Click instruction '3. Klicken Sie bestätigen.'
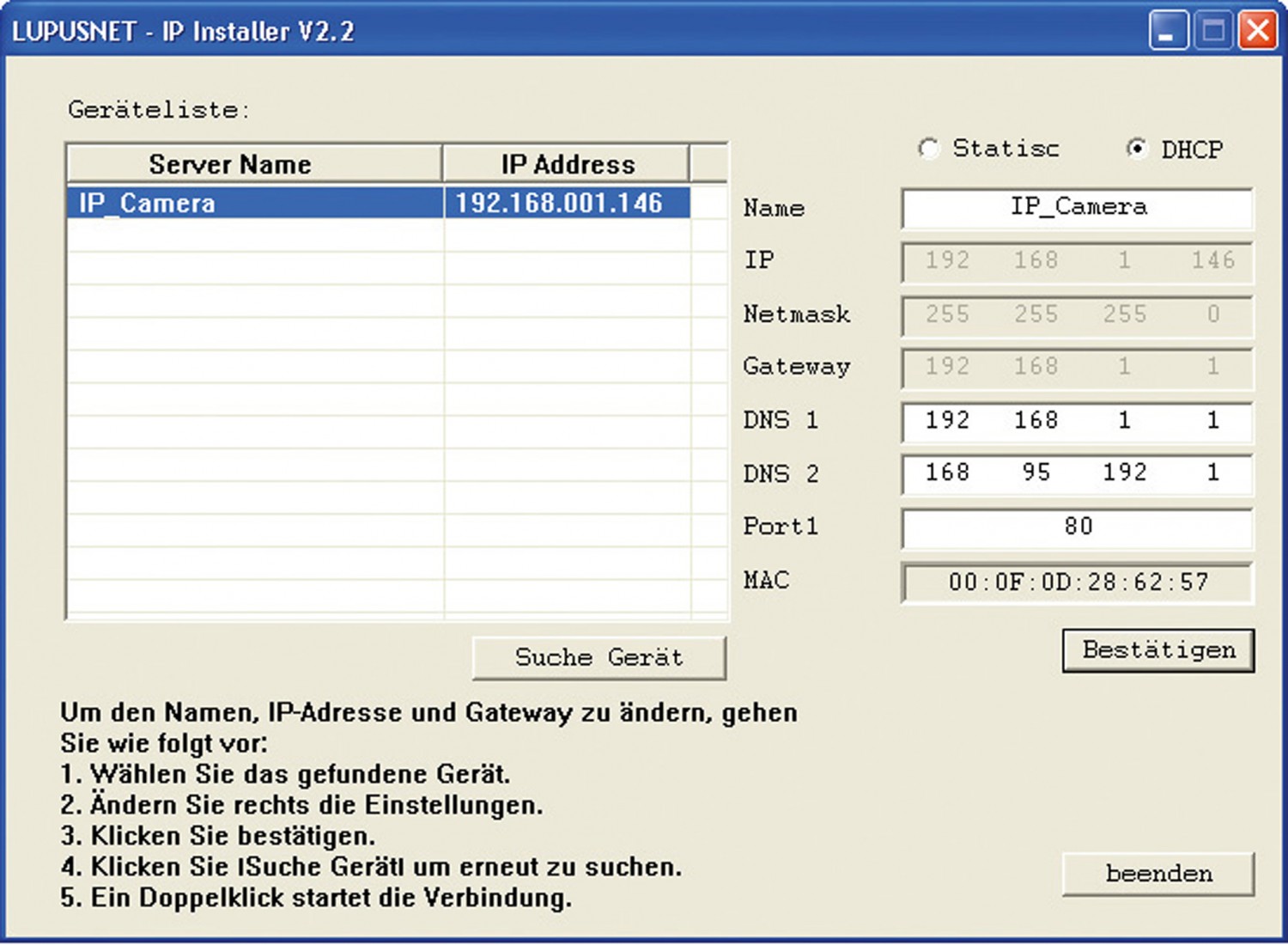 tap(218, 836)
